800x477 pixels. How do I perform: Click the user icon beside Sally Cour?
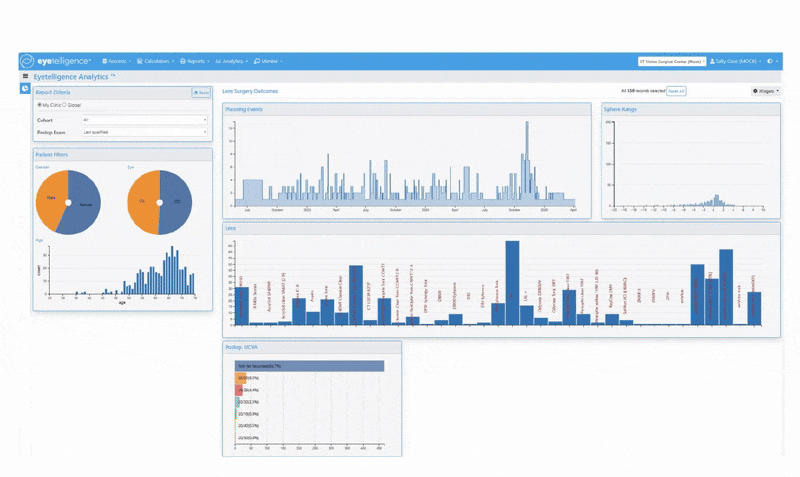712,61
